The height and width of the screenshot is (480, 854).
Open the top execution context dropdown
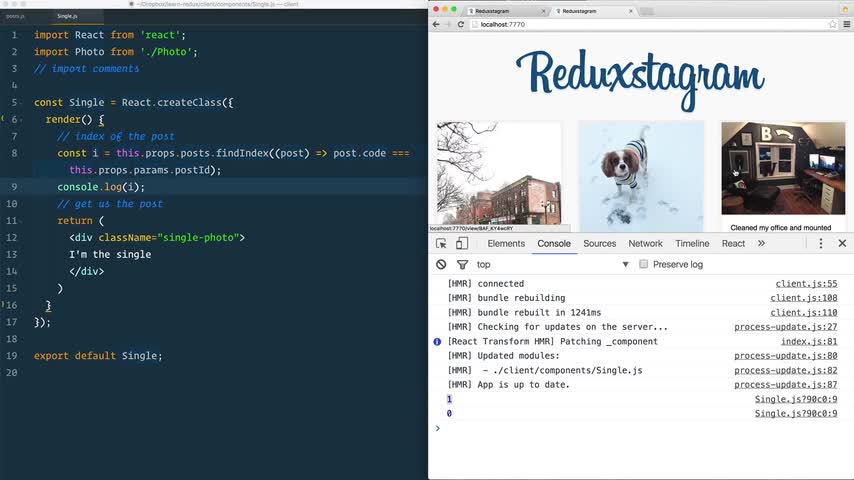tap(552, 264)
